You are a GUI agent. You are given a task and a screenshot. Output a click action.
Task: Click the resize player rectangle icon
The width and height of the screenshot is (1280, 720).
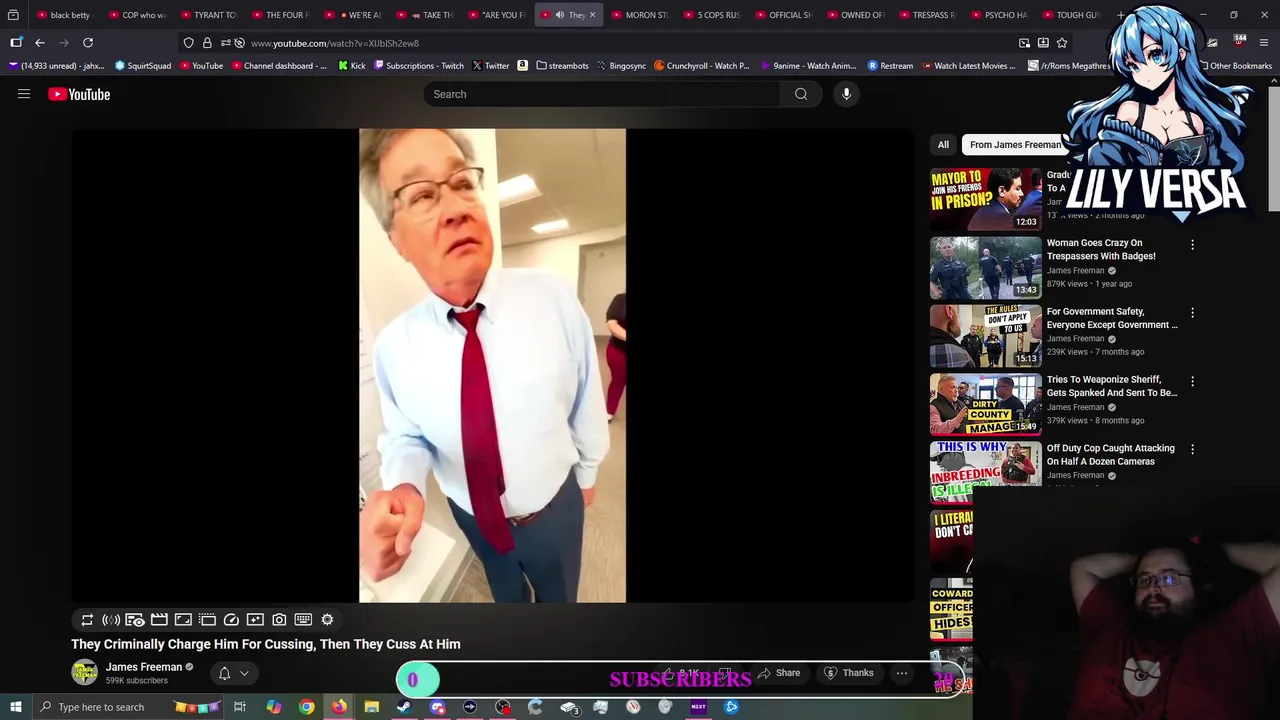pyautogui.click(x=183, y=620)
